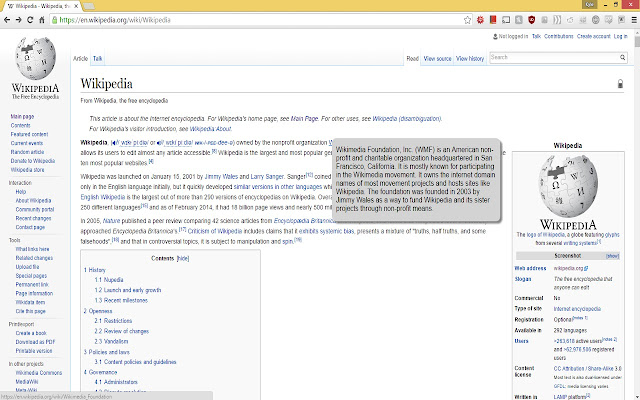The image size is (640, 400).
Task: Open Community portal
Action: click(35, 209)
